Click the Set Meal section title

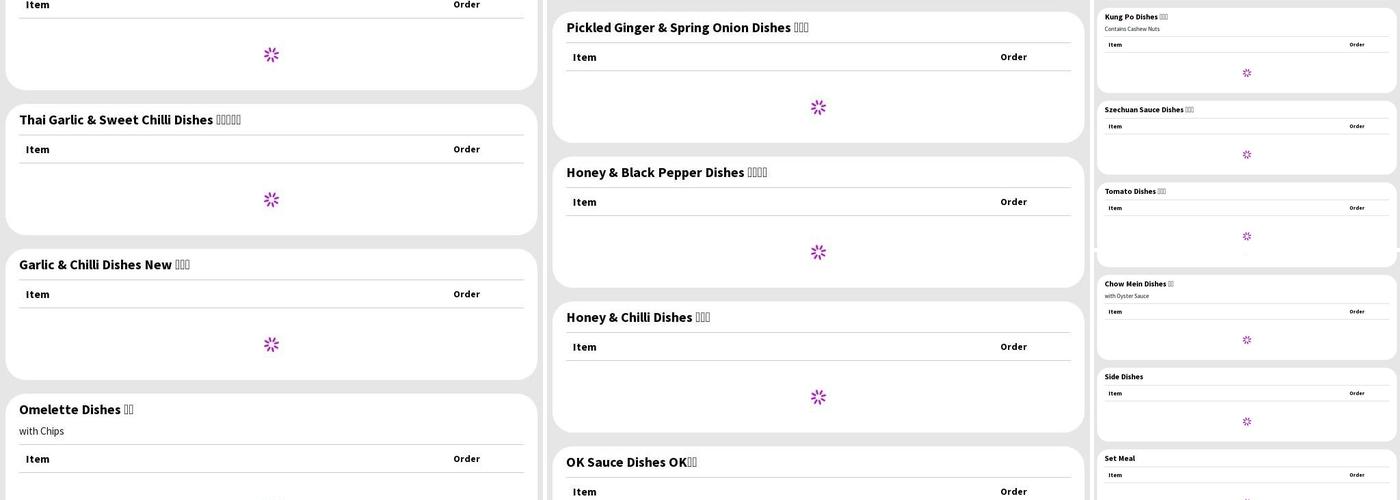[1119, 459]
